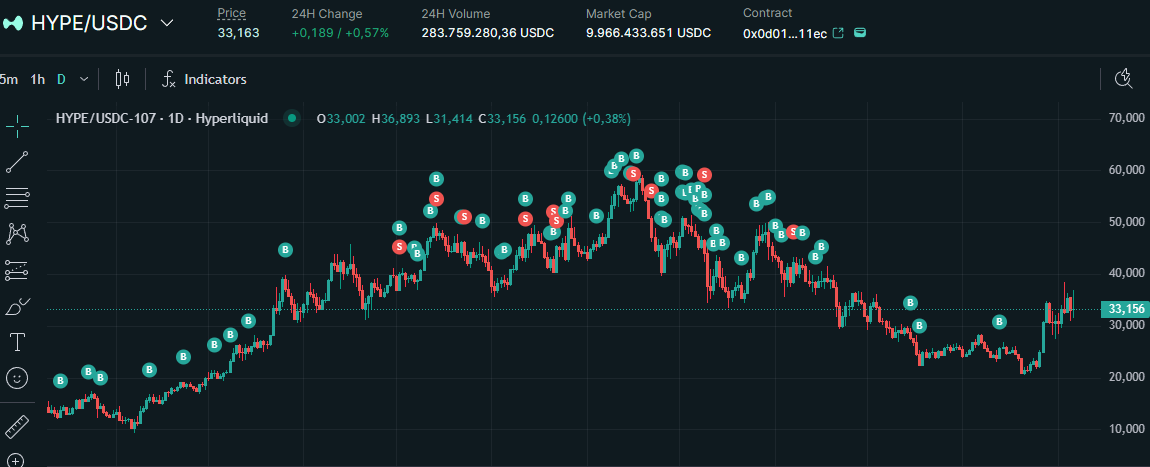Select the trend line drawing tool

coord(17,162)
